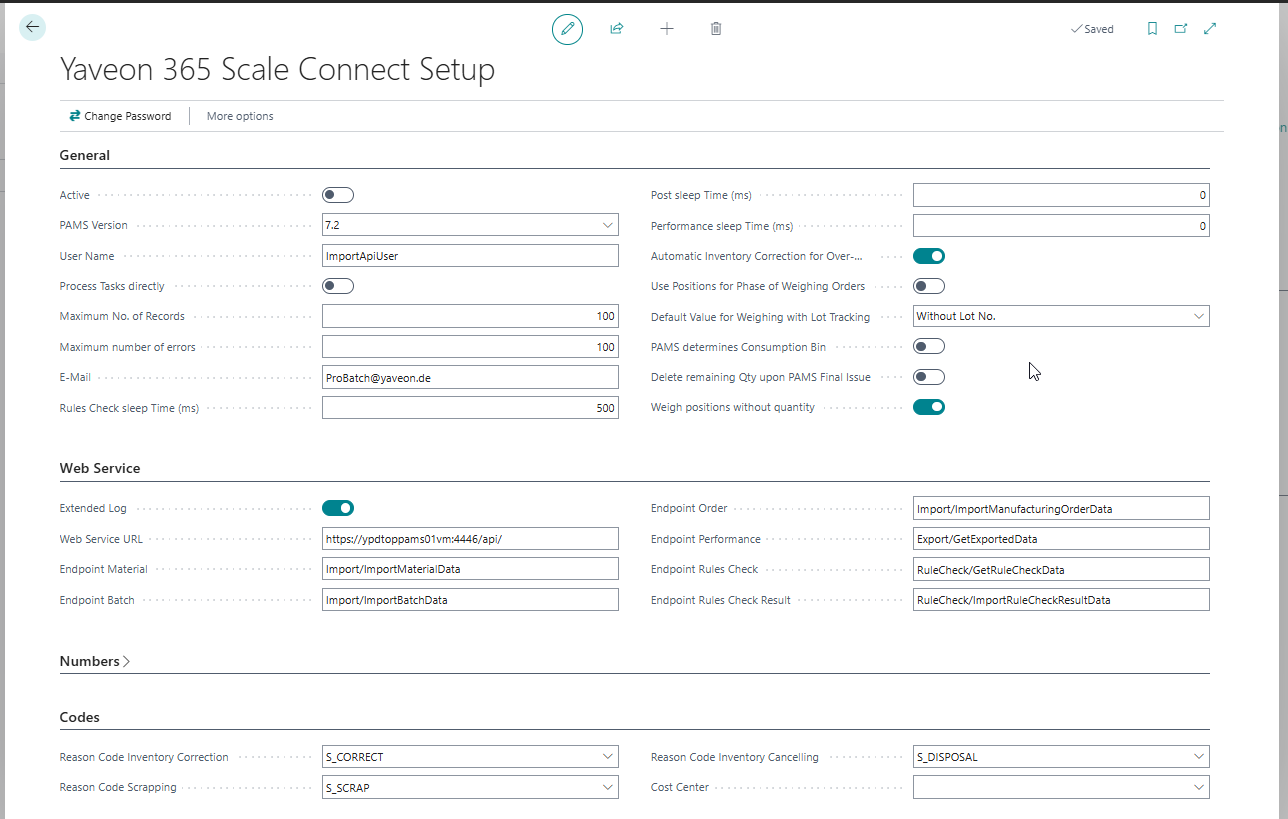Create new record with plus icon
The height and width of the screenshot is (819, 1288).
(667, 29)
